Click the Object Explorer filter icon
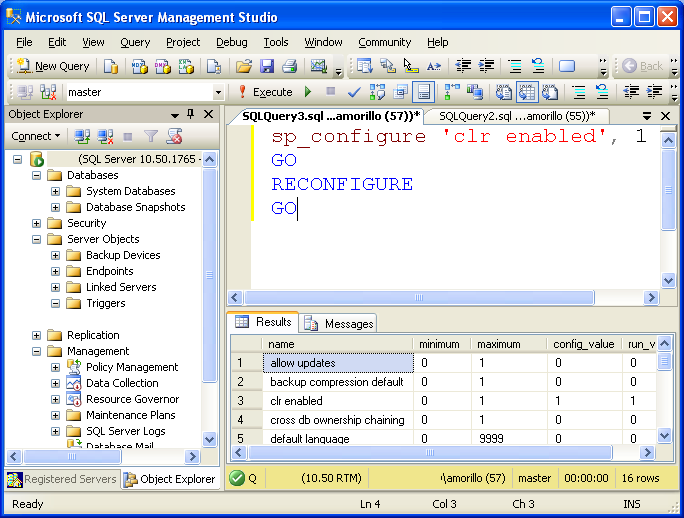Viewport: 684px width, 518px height. [151, 137]
